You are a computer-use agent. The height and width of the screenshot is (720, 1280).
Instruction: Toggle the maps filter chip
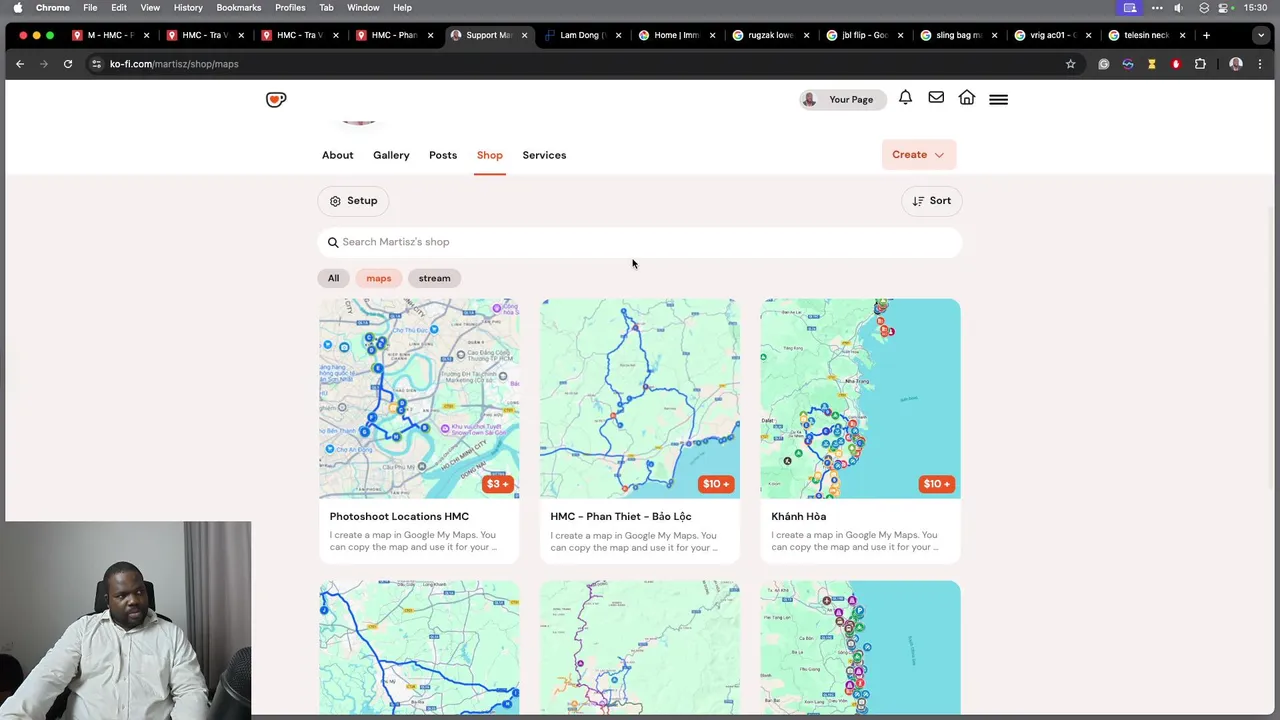click(x=378, y=278)
